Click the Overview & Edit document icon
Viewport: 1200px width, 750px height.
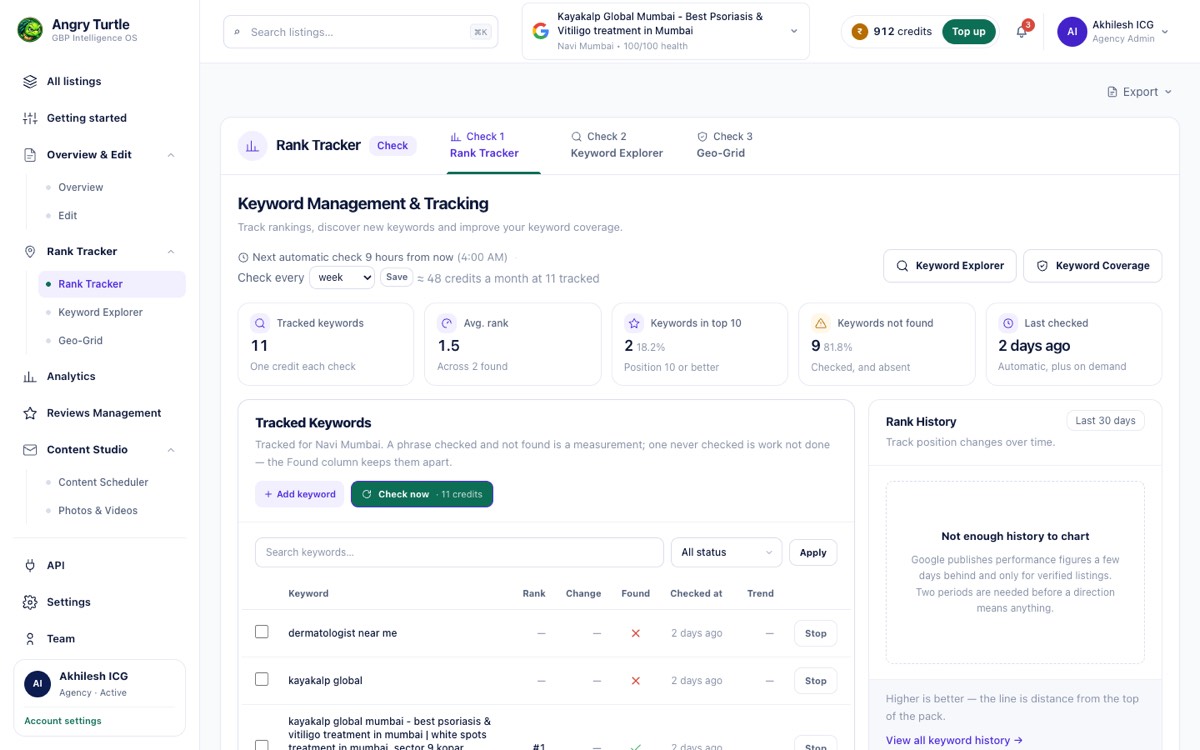click(30, 155)
